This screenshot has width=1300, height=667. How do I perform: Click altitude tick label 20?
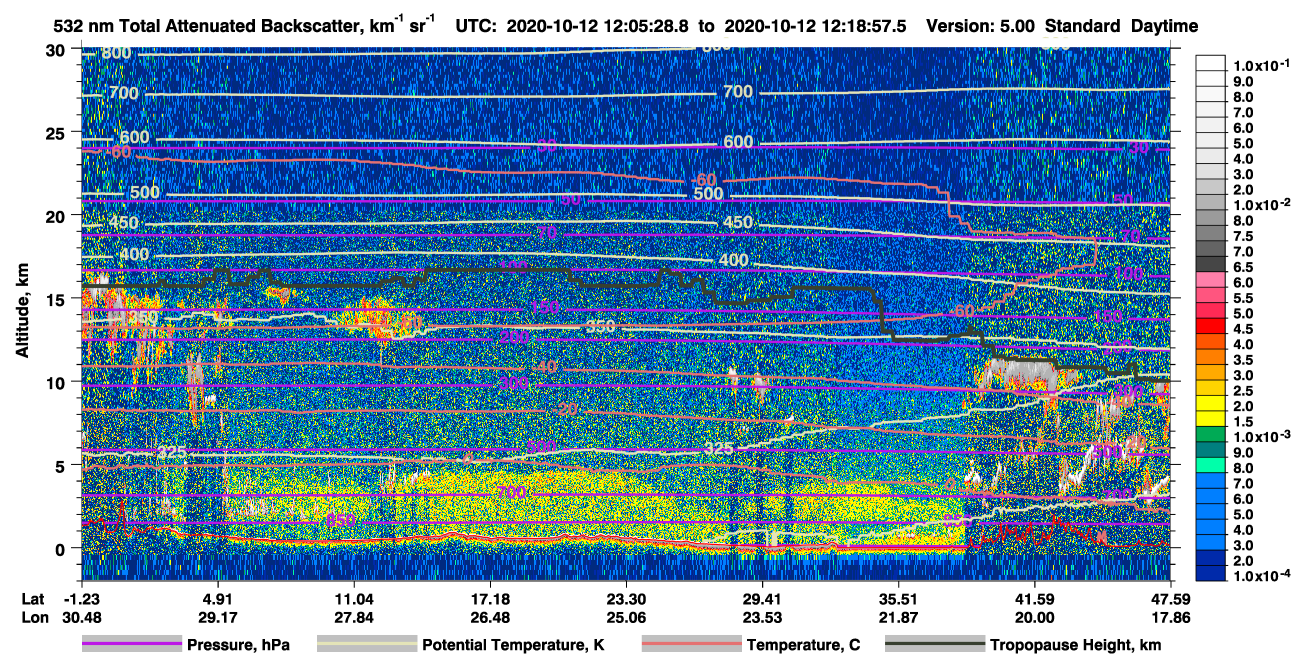57,215
